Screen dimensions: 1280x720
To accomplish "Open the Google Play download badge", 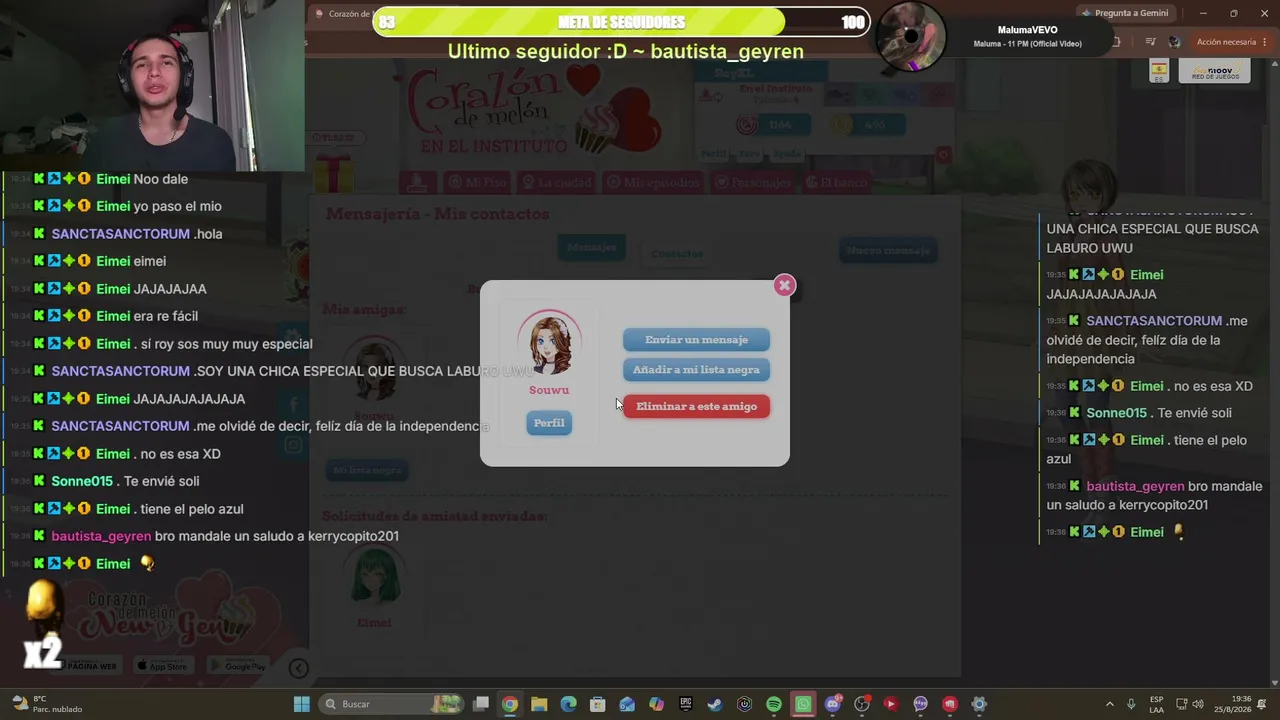I will [x=238, y=666].
